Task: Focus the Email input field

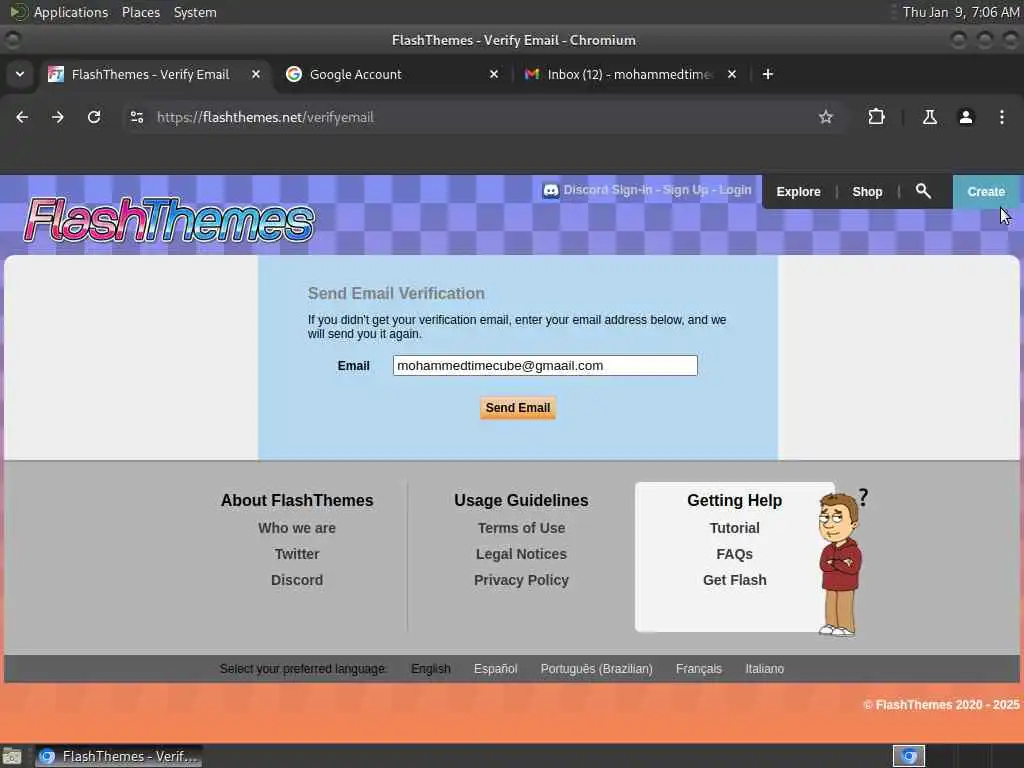Action: (545, 366)
